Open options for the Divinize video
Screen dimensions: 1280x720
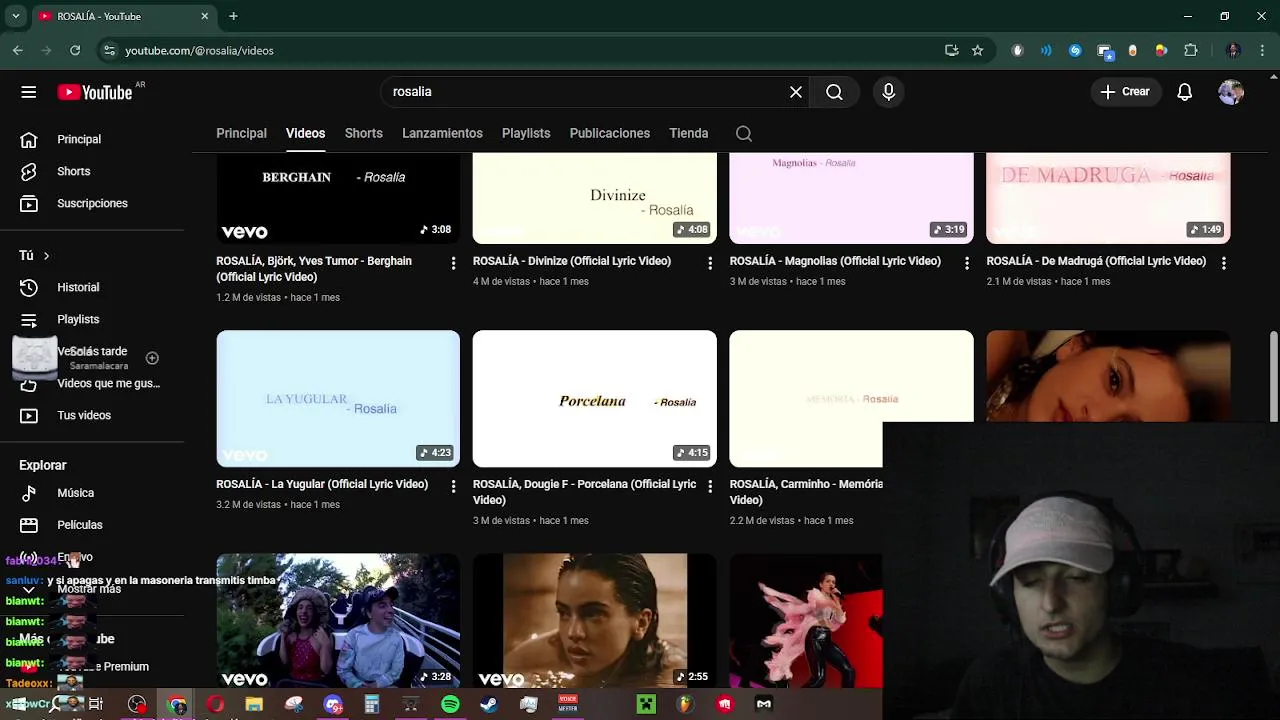tap(710, 263)
